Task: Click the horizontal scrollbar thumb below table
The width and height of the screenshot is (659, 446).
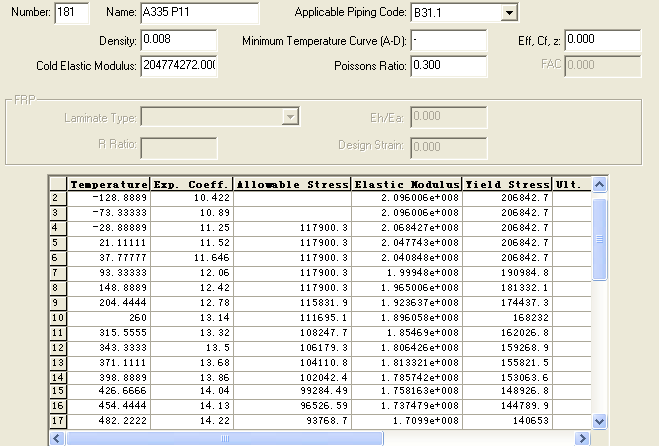Action: 223,438
